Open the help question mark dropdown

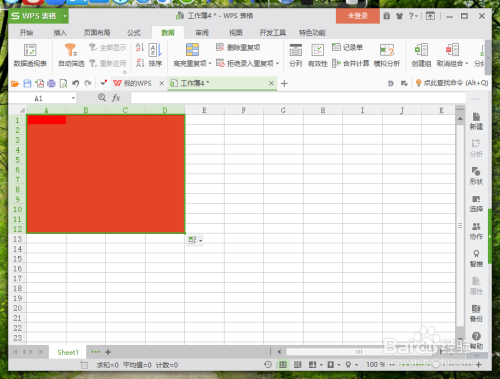(x=413, y=16)
